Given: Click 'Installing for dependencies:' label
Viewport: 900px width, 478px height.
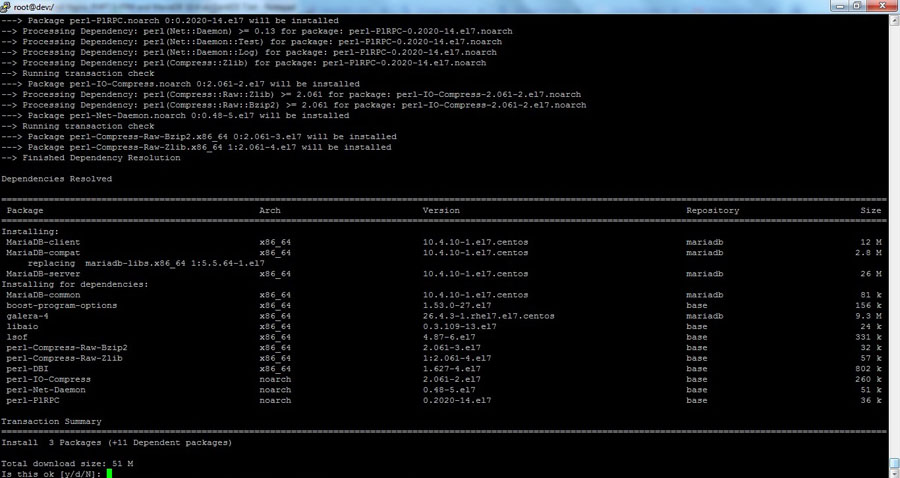Looking at the screenshot, I should click(75, 285).
